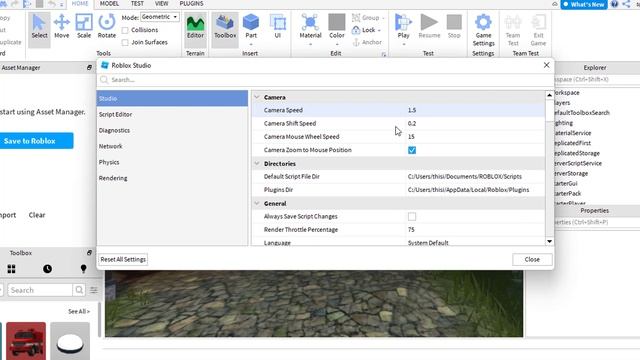Open the Material picker

pos(310,25)
